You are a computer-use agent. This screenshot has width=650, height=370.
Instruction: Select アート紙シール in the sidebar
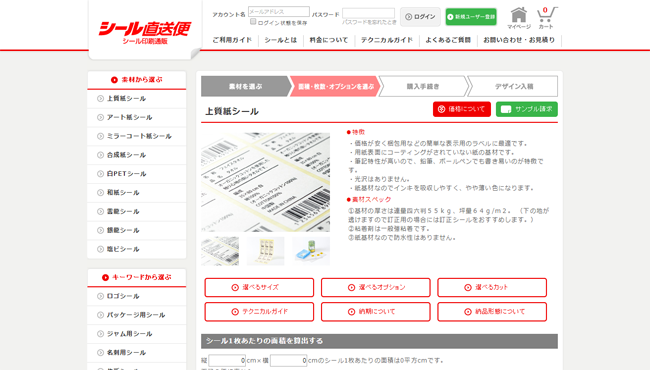point(137,117)
